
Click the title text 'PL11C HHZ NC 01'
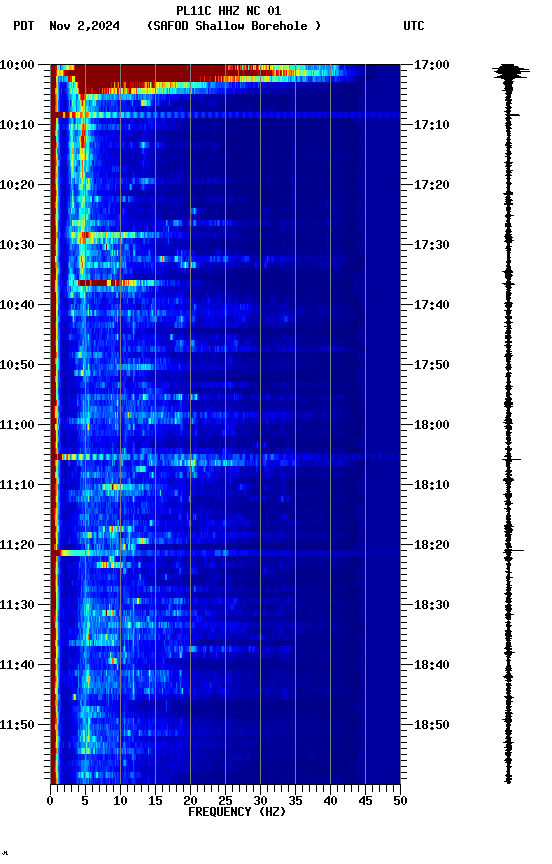tap(228, 10)
